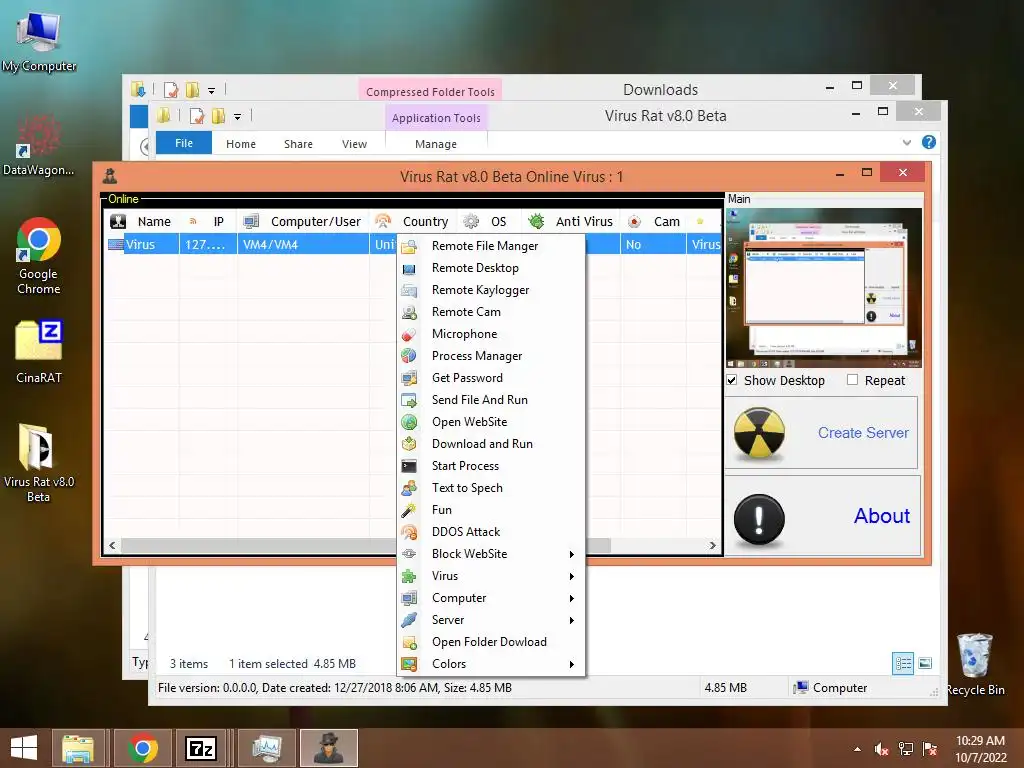Click the Download and Run icon
Image resolution: width=1024 pixels, height=768 pixels.
[x=409, y=444]
